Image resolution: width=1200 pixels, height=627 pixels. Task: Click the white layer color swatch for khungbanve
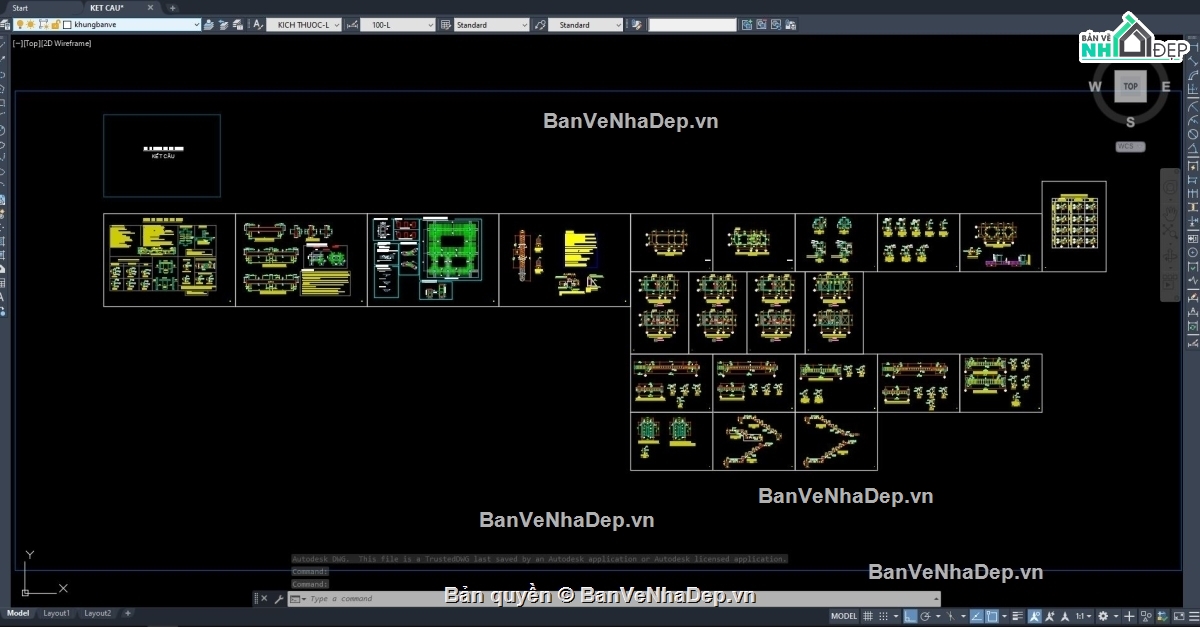pos(67,25)
